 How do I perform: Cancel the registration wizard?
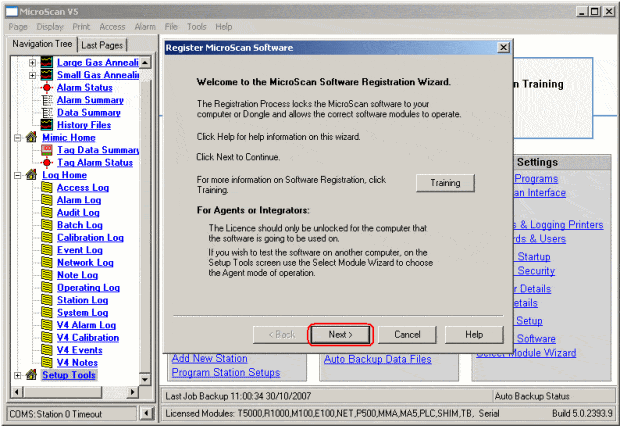pyautogui.click(x=407, y=334)
